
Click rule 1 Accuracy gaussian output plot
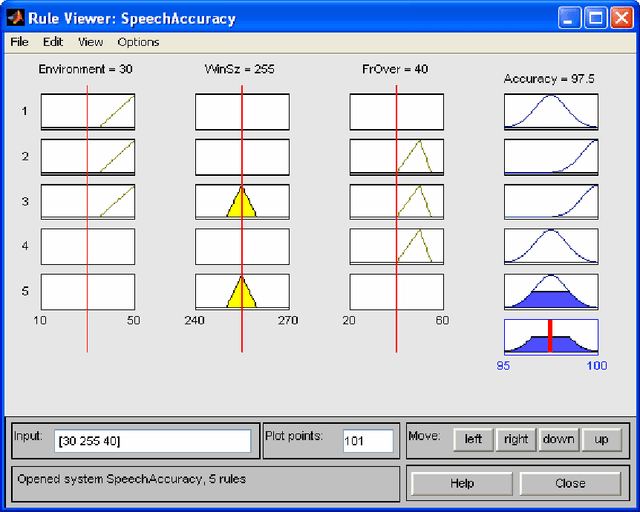pyautogui.click(x=551, y=112)
